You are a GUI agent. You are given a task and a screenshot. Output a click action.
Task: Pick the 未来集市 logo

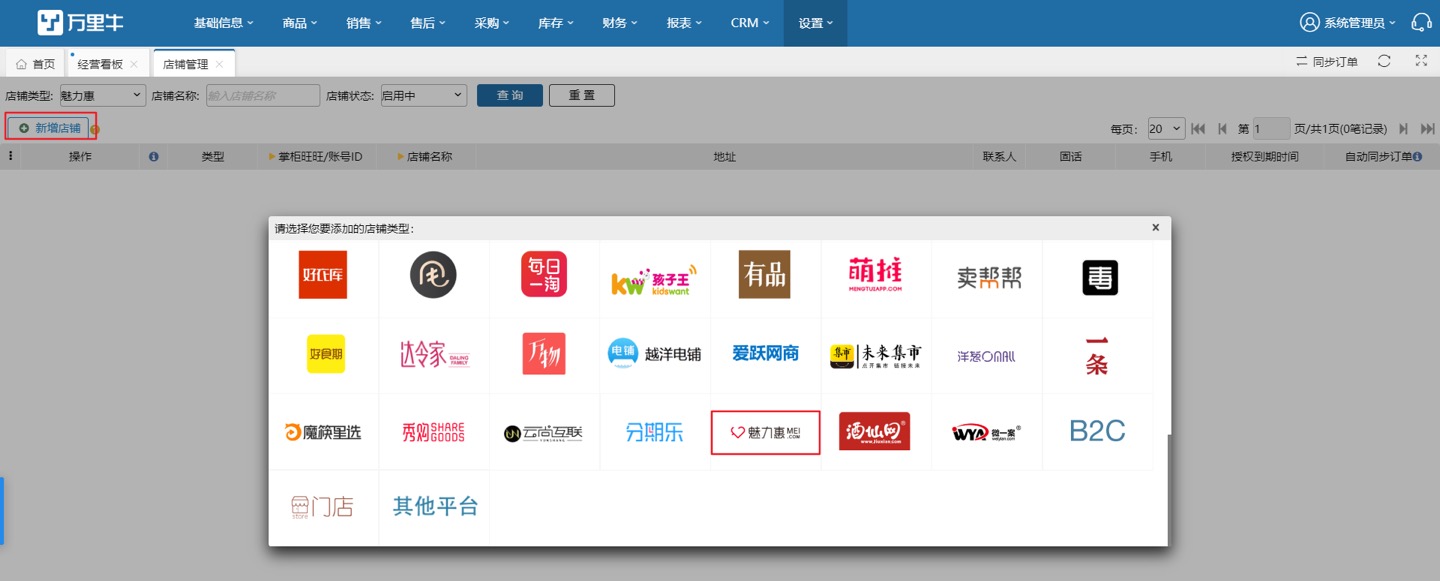(x=875, y=356)
